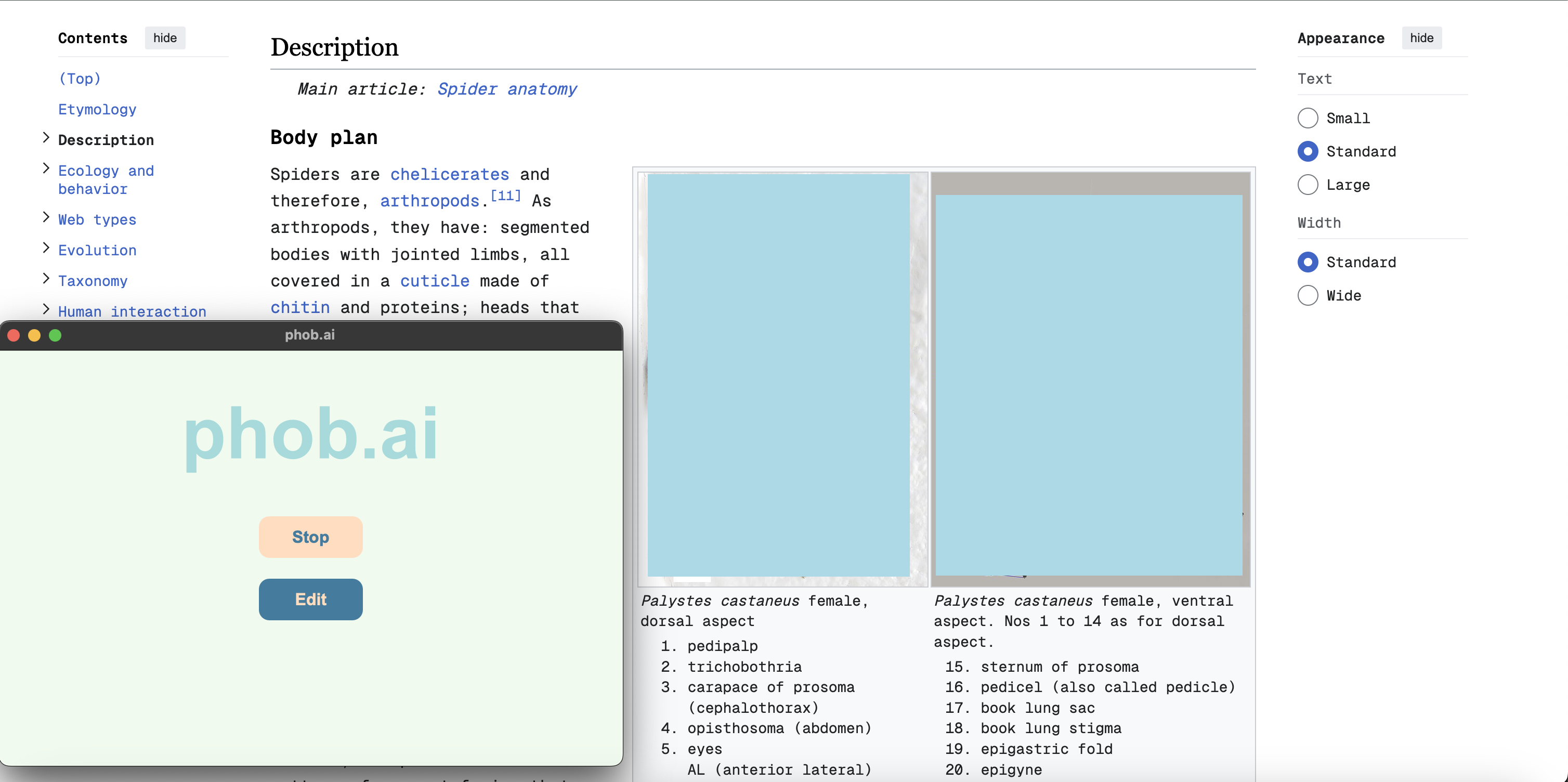Select Standard width radio button
Image resolution: width=1568 pixels, height=782 pixels.
(1308, 262)
